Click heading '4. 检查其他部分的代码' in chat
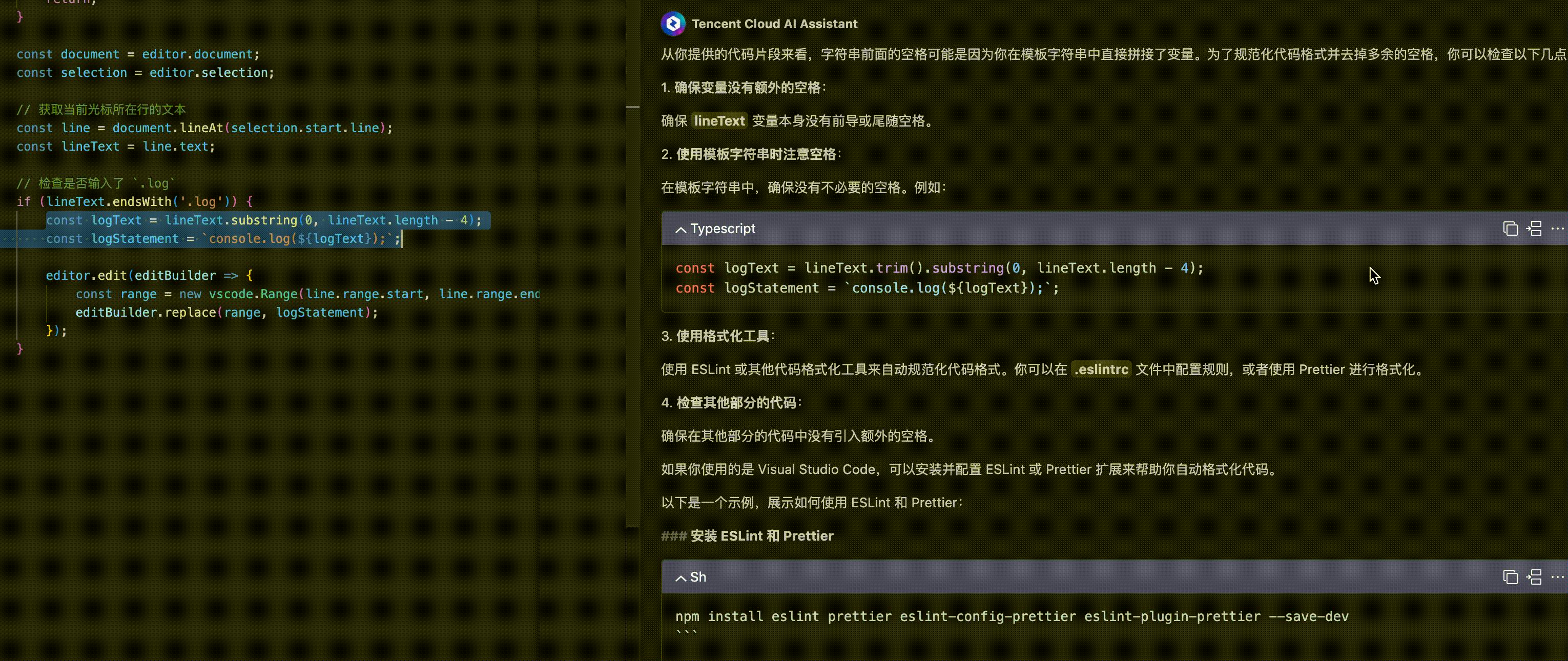Screen dimensions: 1568x661 (x=731, y=402)
